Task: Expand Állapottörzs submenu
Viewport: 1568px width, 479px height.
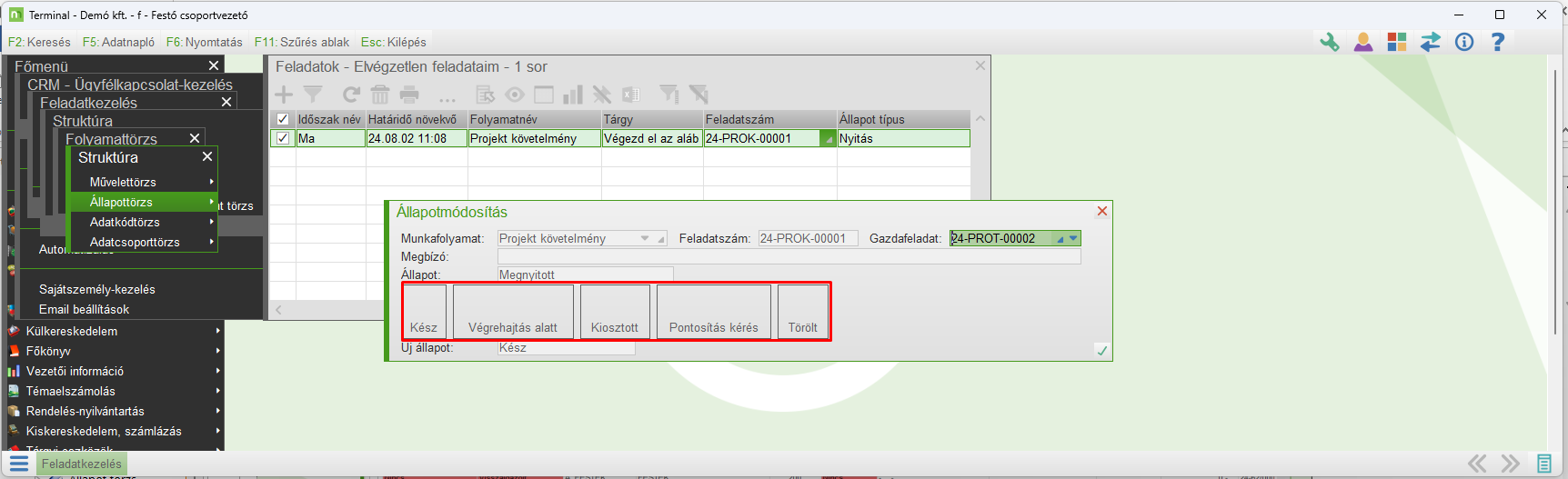Action: click(212, 202)
